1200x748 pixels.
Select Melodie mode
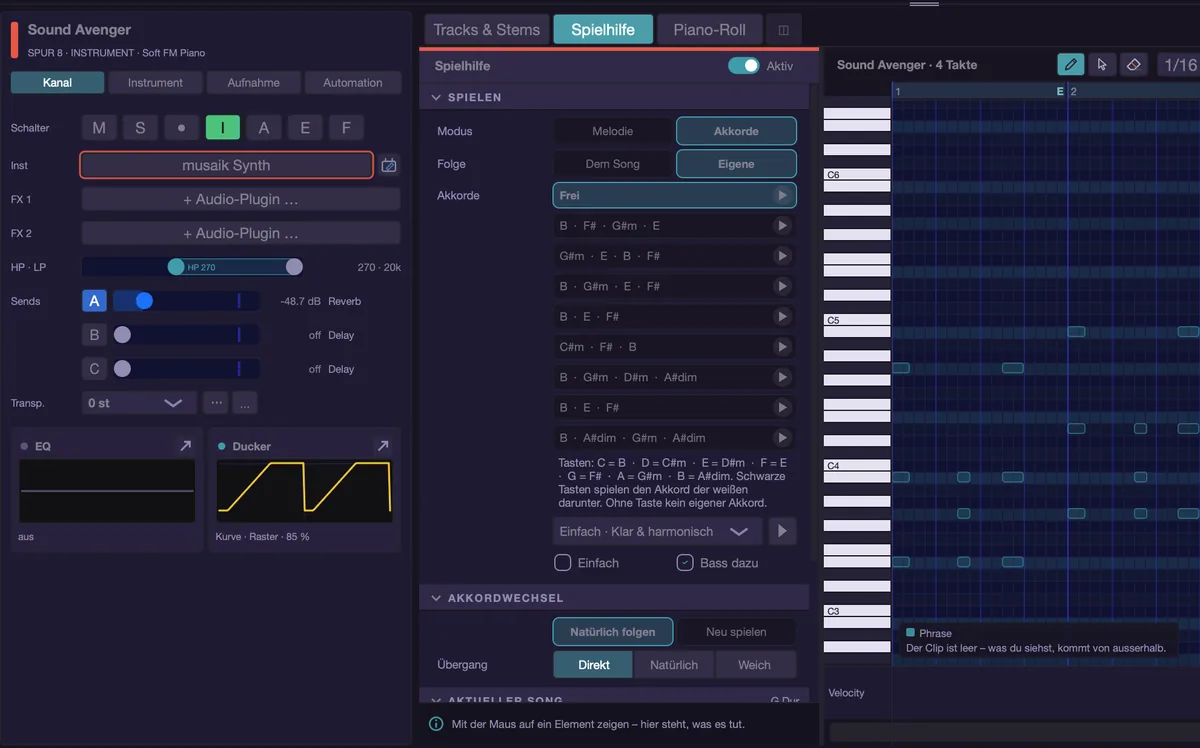click(x=613, y=131)
